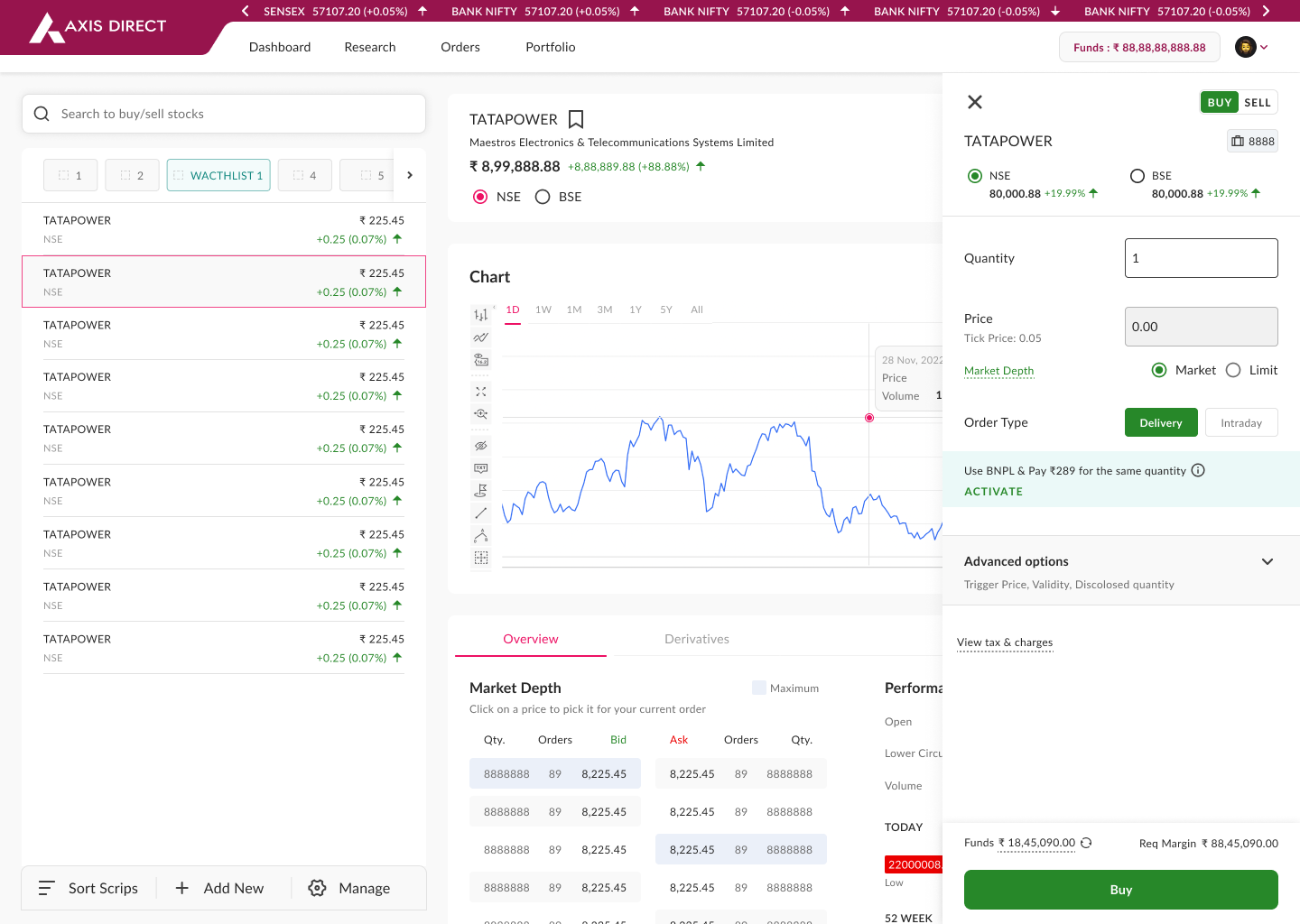1300x924 pixels.
Task: Open the Research menu
Action: point(370,47)
